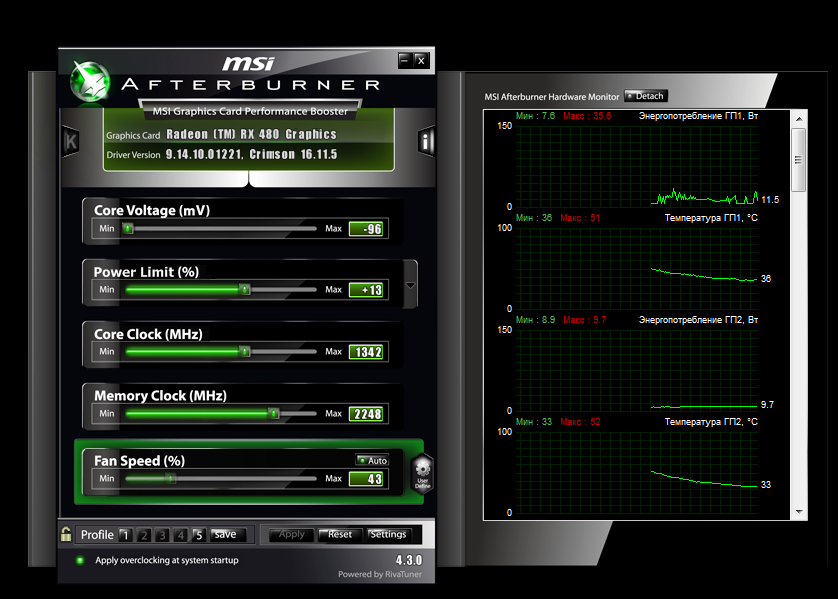The width and height of the screenshot is (838, 599).
Task: Click the Core Clock slider handle
Action: [x=245, y=352]
